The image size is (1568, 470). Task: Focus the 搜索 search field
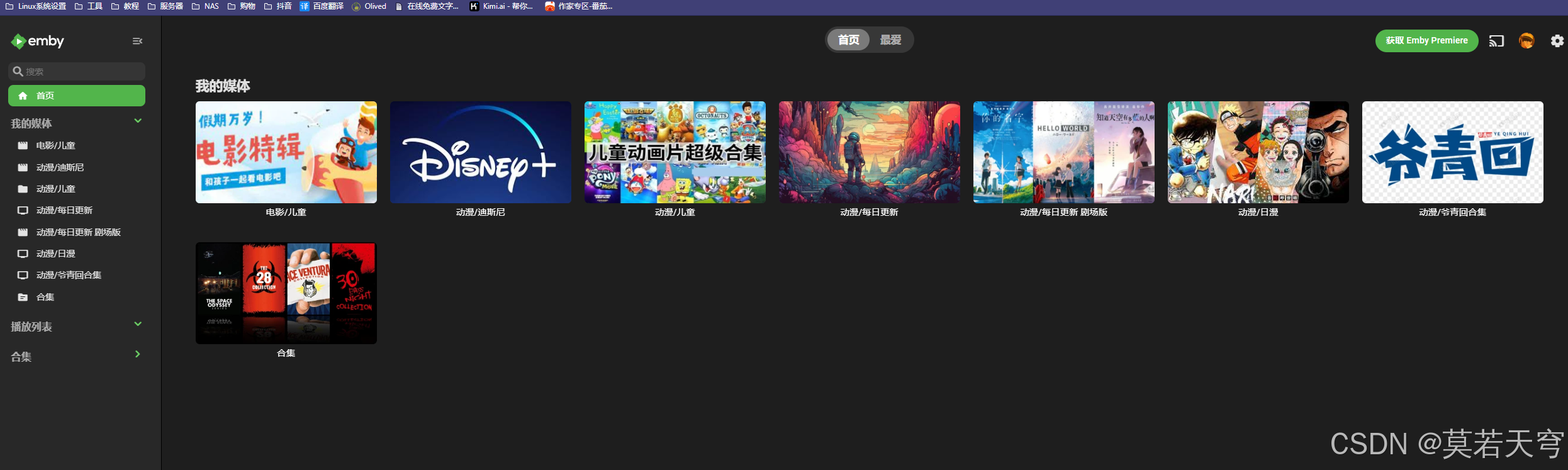coord(77,71)
